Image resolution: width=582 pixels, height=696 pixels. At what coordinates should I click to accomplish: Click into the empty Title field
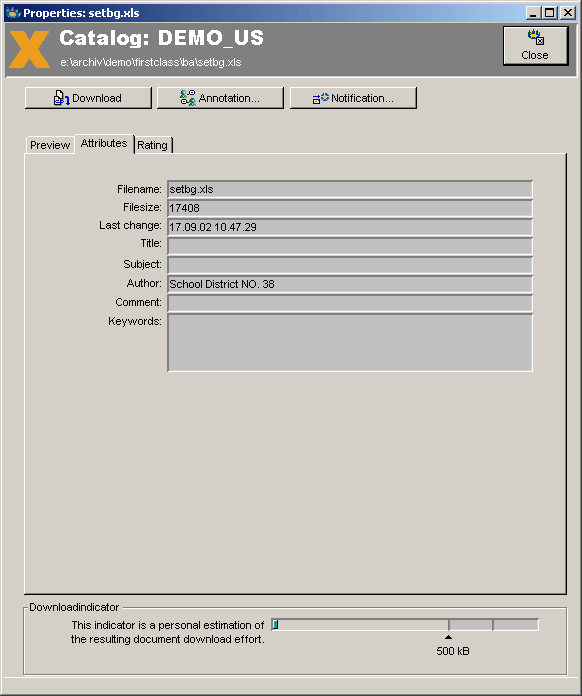350,246
